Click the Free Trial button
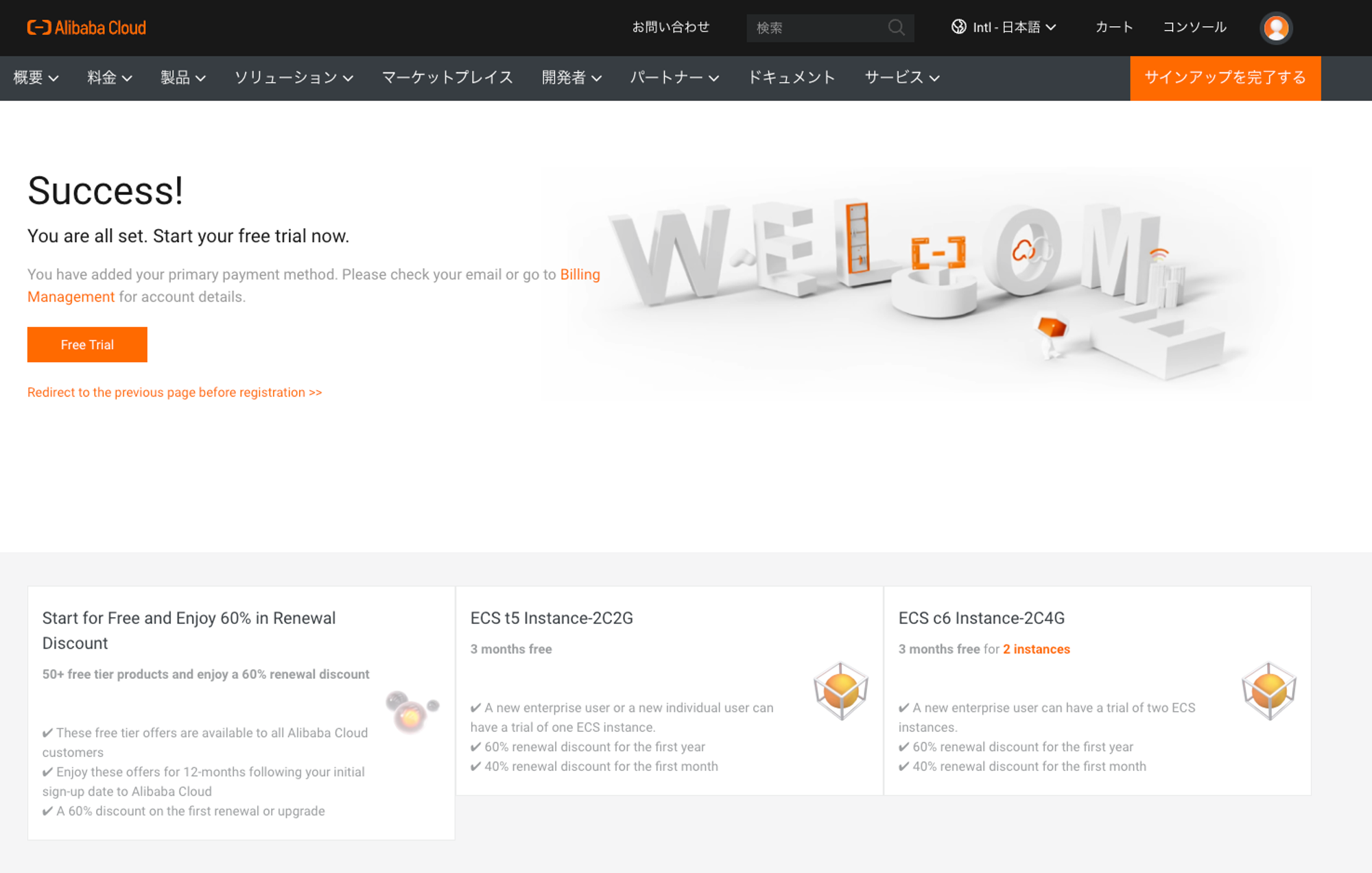1372x873 pixels. coord(87,344)
